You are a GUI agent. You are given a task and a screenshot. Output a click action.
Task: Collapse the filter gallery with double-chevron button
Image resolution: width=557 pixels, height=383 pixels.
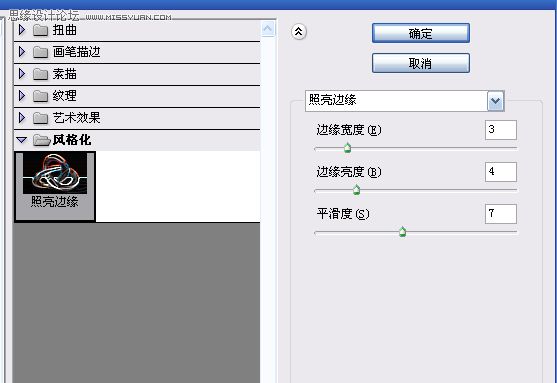tap(299, 32)
